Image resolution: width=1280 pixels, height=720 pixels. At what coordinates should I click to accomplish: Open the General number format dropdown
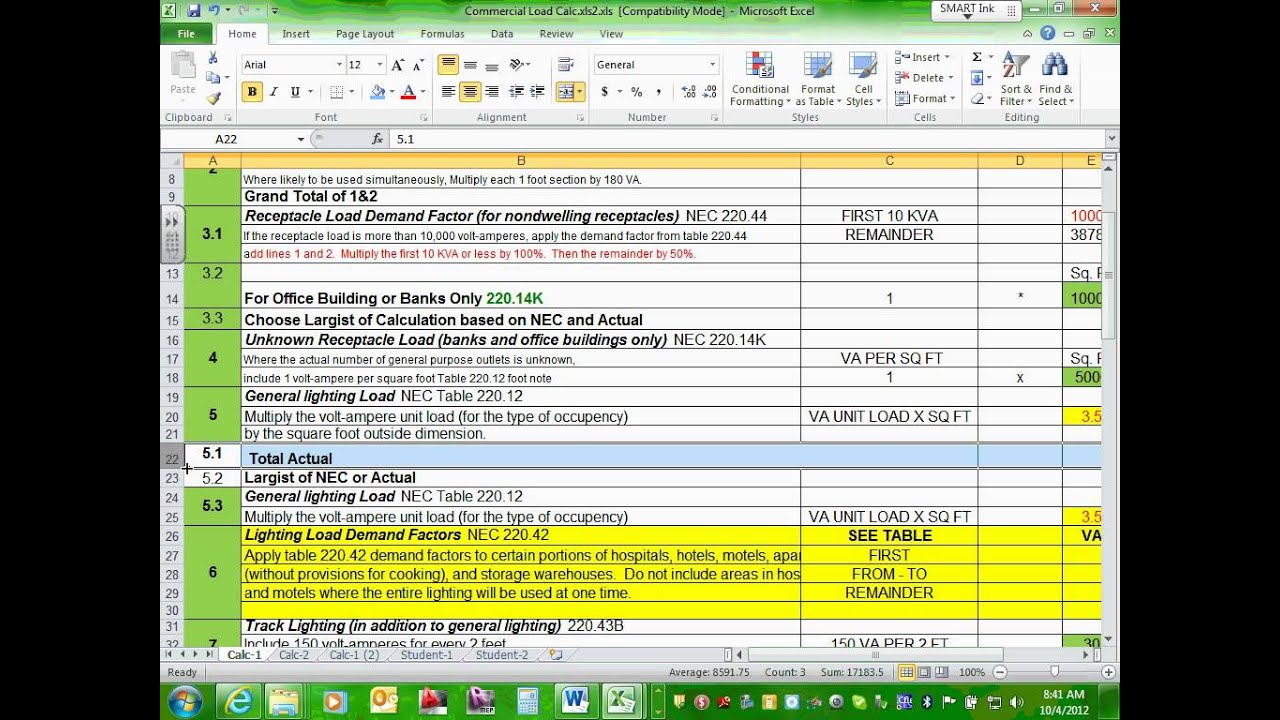tap(712, 65)
